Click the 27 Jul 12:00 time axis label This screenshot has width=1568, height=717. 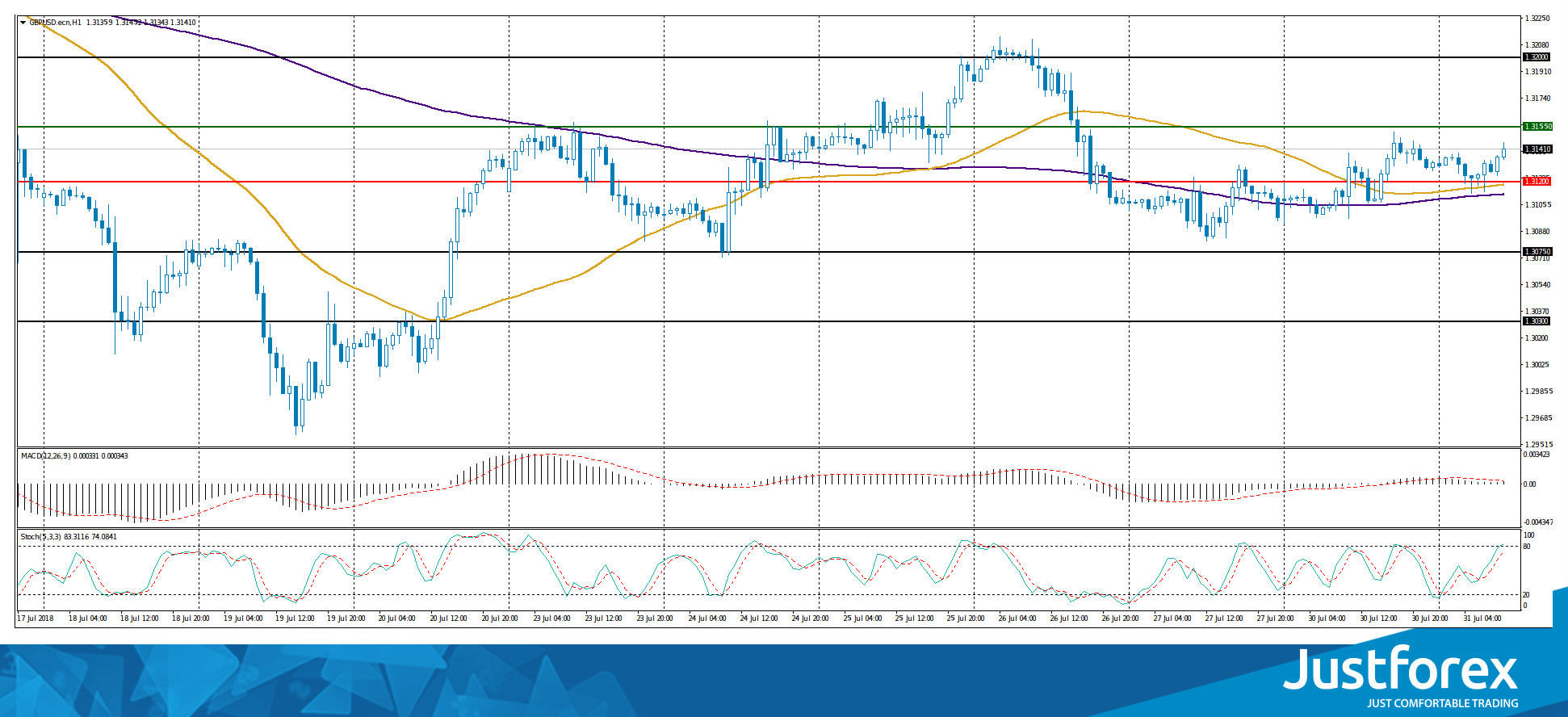point(1224,618)
